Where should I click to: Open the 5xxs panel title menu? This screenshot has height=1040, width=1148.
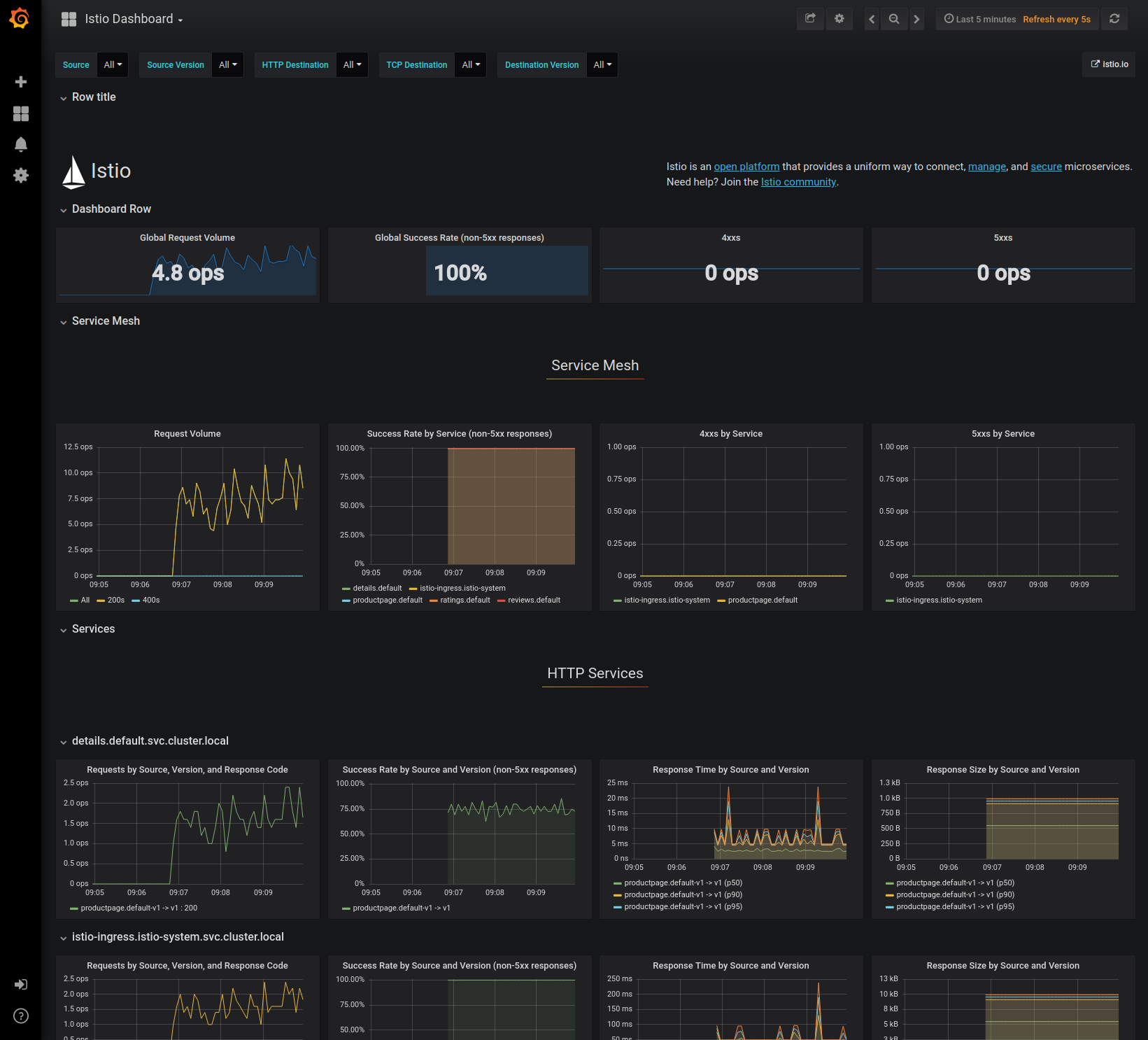(1003, 238)
